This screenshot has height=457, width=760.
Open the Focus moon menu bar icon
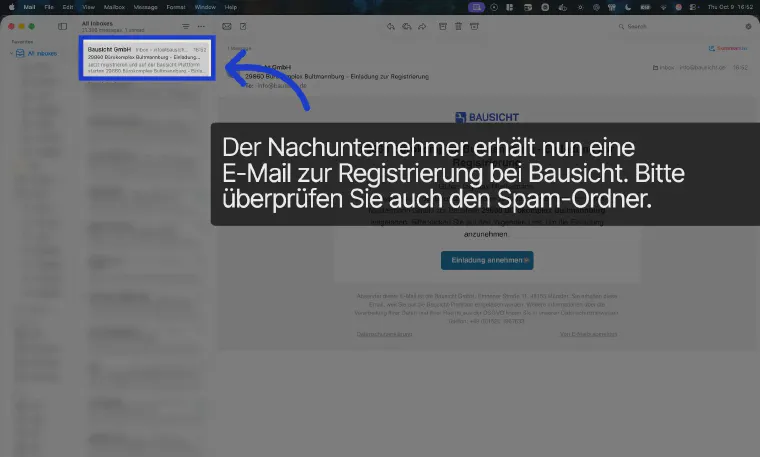[628, 7]
